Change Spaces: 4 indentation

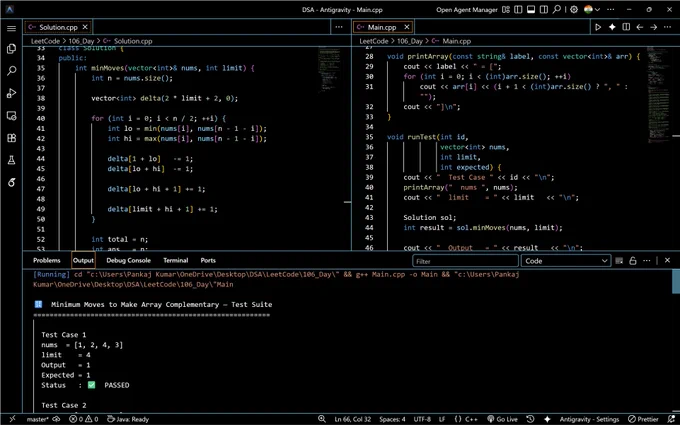(392, 419)
